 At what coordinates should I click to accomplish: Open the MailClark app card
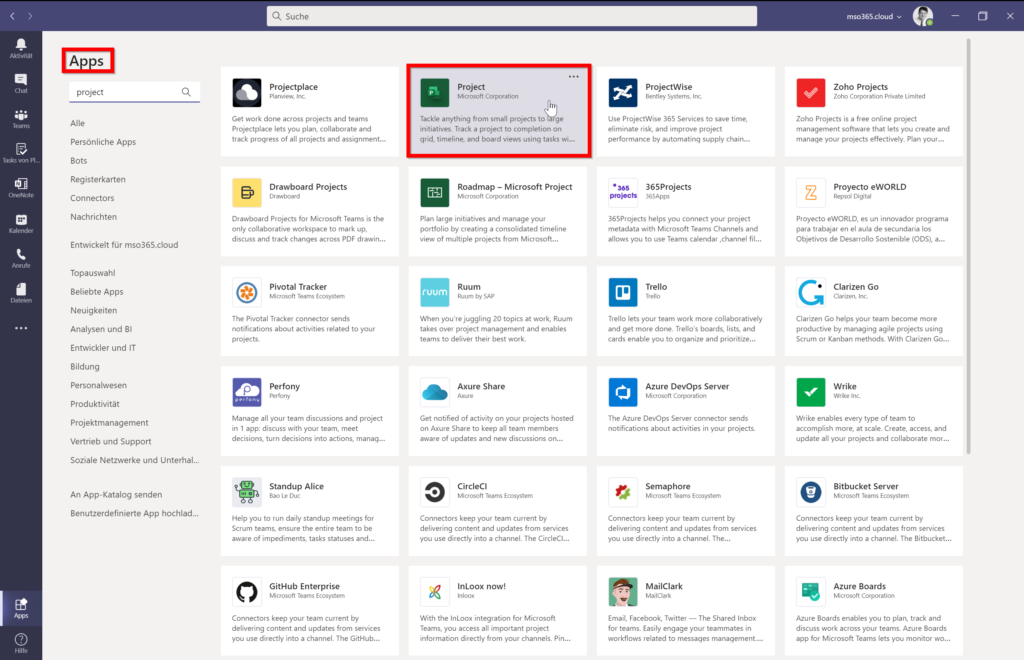click(686, 611)
